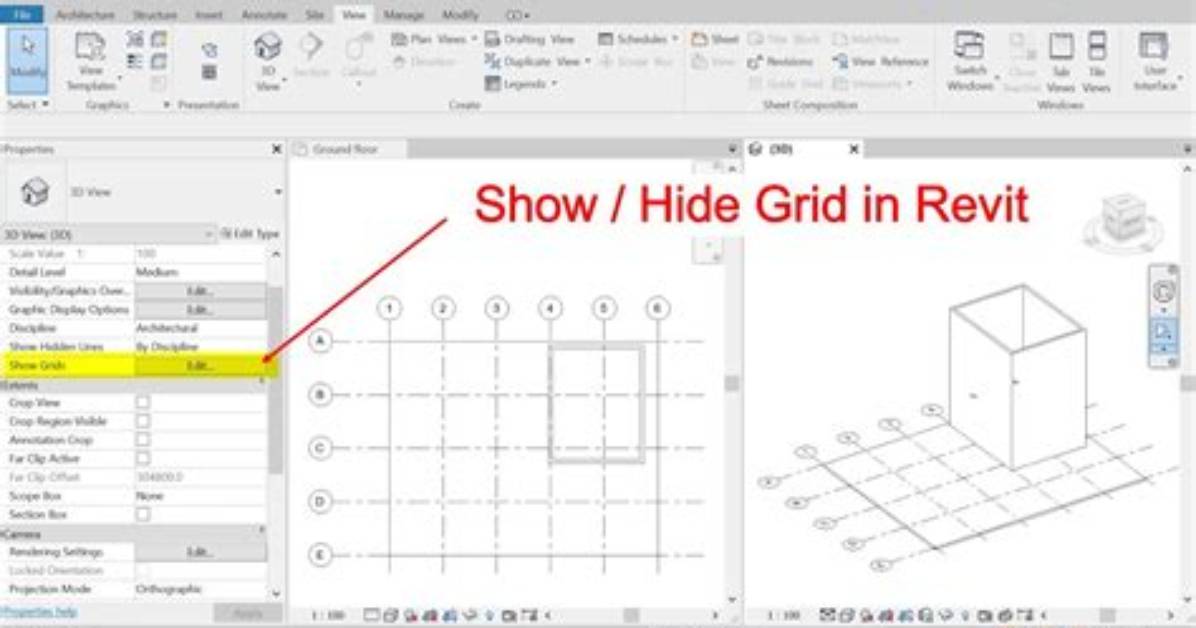The height and width of the screenshot is (628, 1196).
Task: Click zoom region icon on navigation bar
Action: (1163, 331)
